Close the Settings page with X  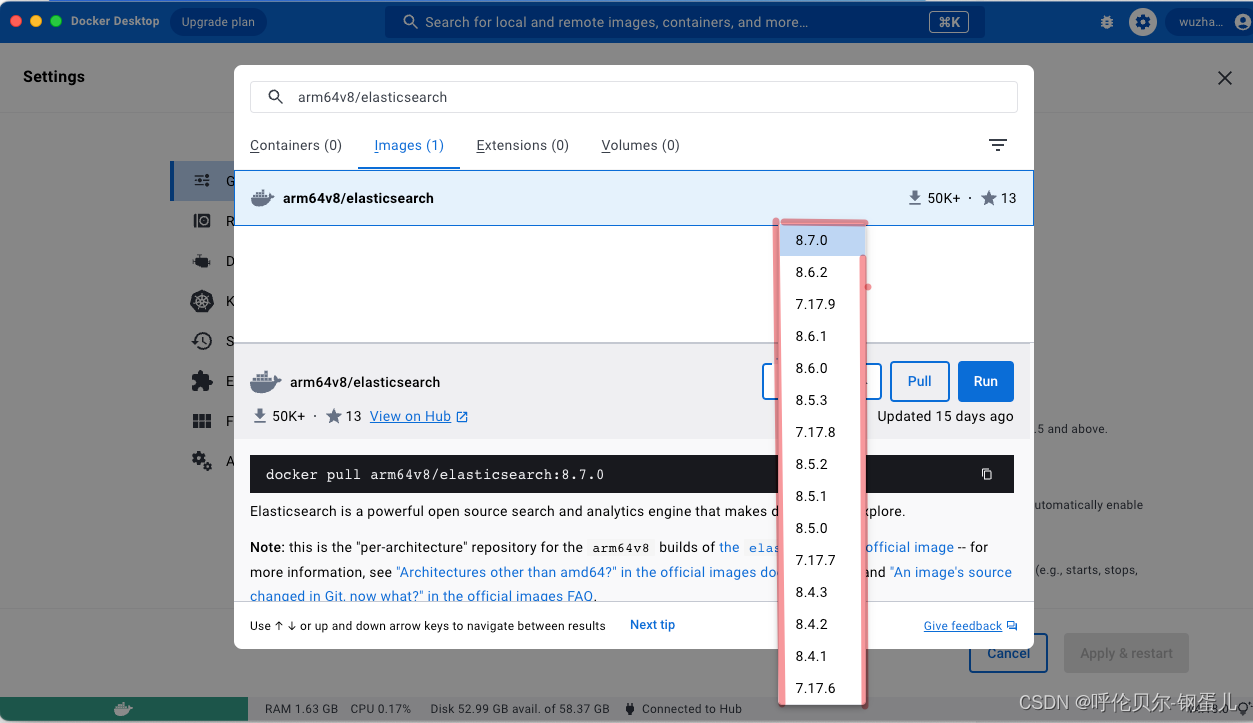point(1225,78)
